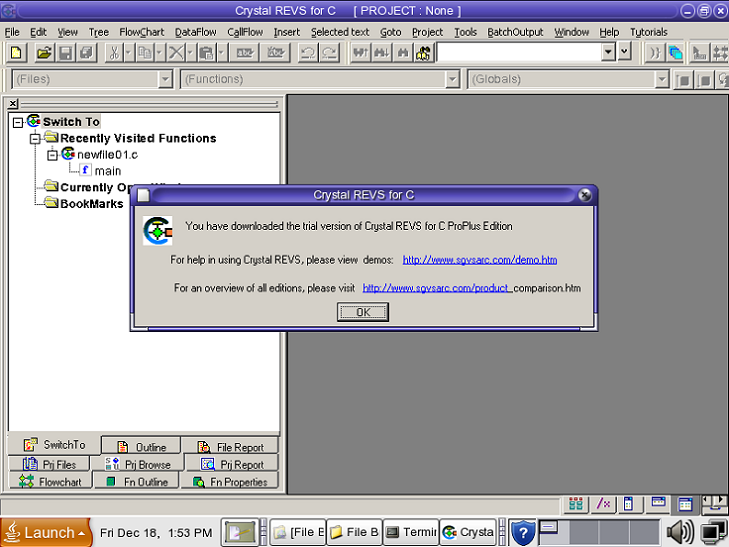Click the Find Previous binoculars-up icon
The image size is (729, 547).
(x=360, y=53)
